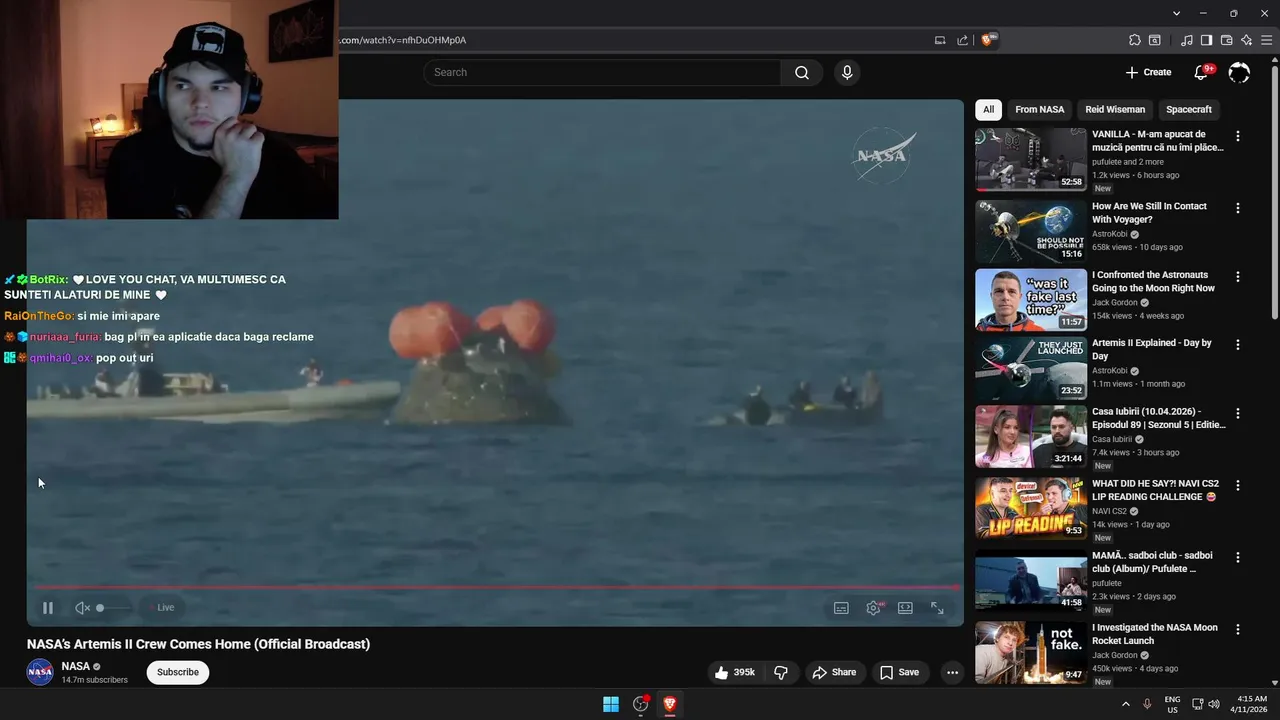
Task: Enter full screen video mode
Action: pos(937,608)
